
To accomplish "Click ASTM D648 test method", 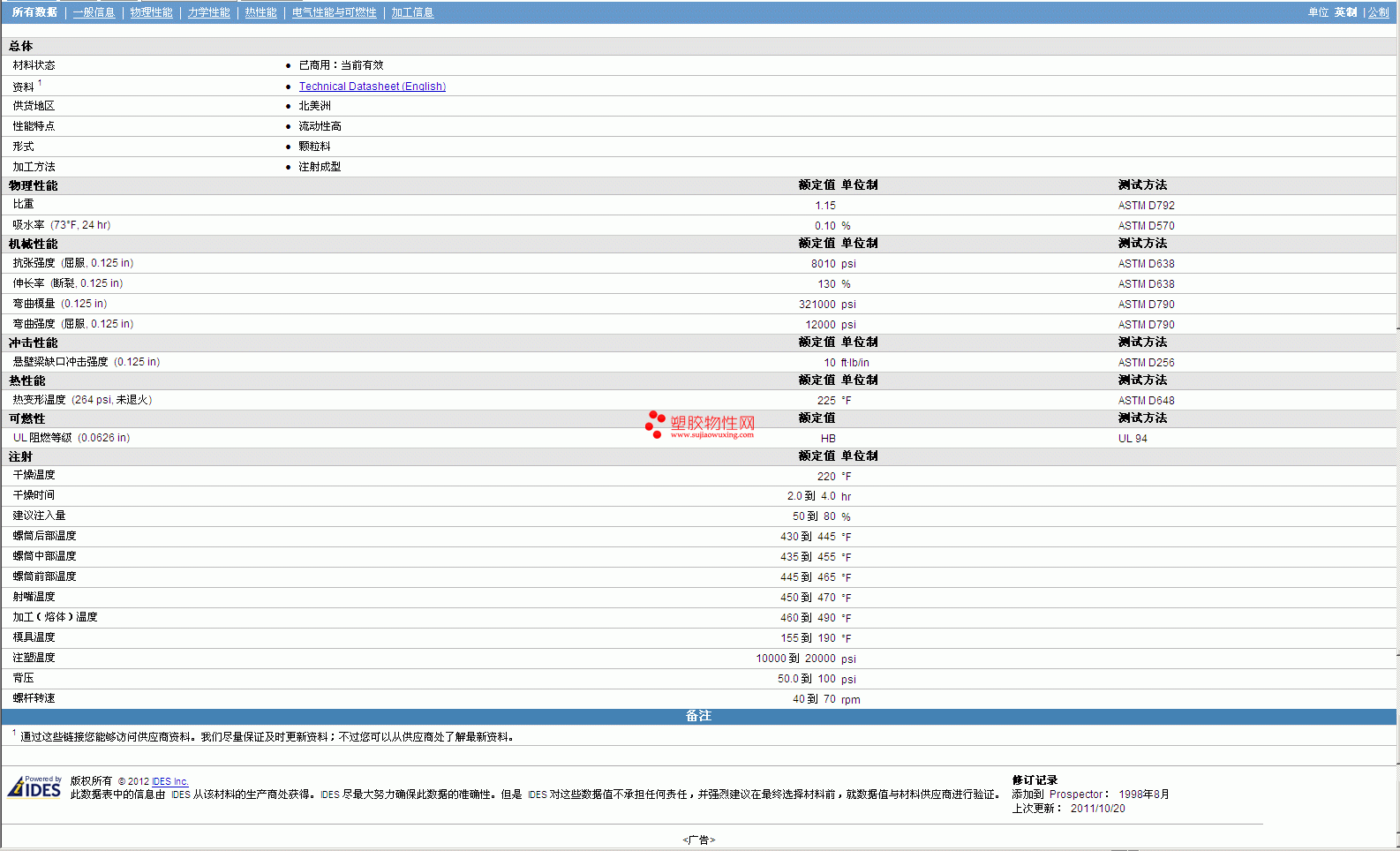I will (1147, 401).
